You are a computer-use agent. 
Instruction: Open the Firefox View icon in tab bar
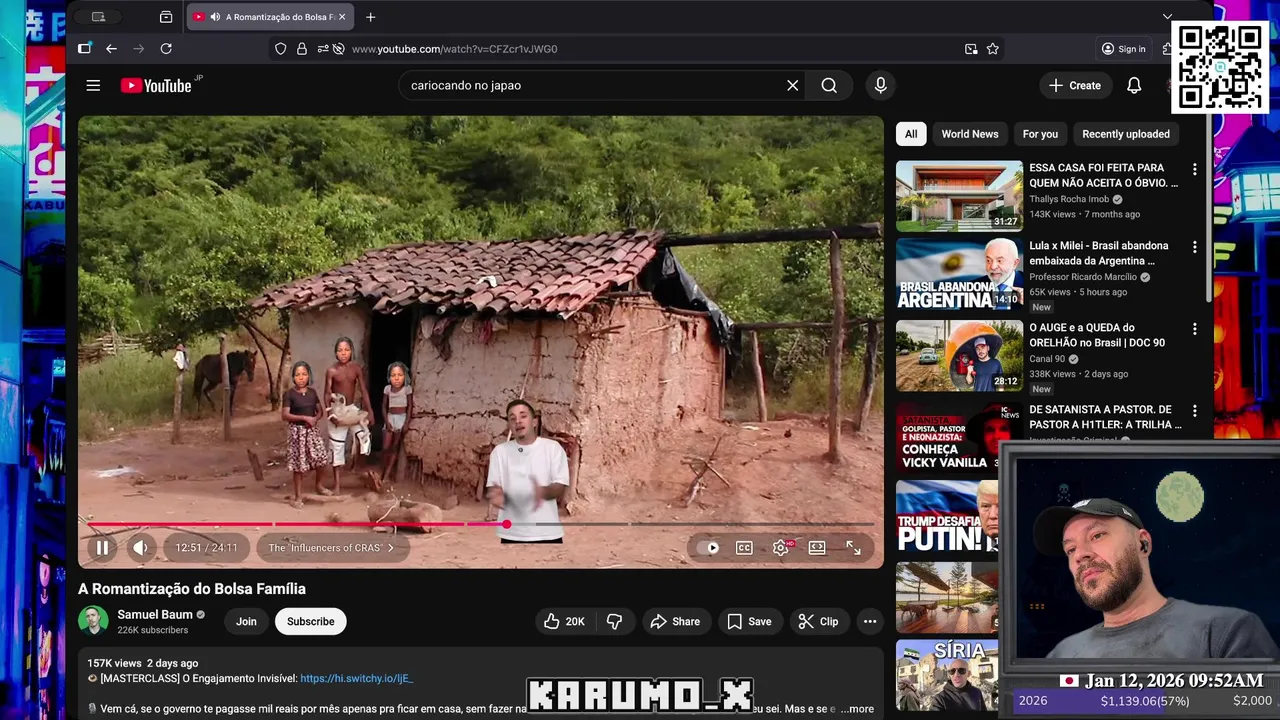pos(166,17)
